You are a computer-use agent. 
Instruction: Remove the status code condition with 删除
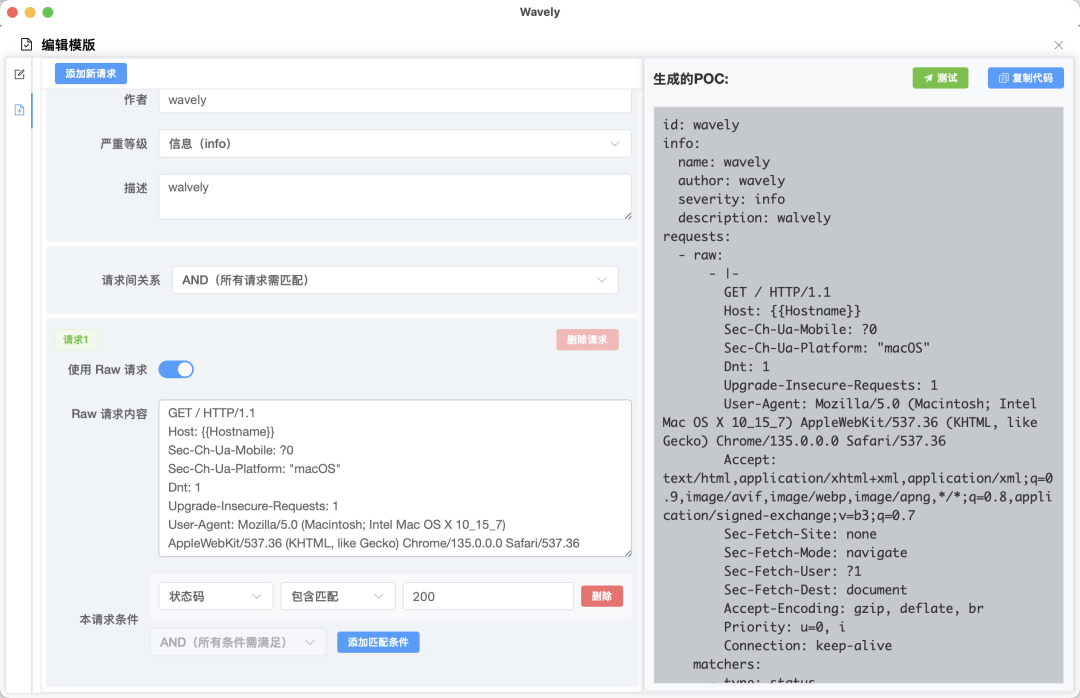coord(602,596)
